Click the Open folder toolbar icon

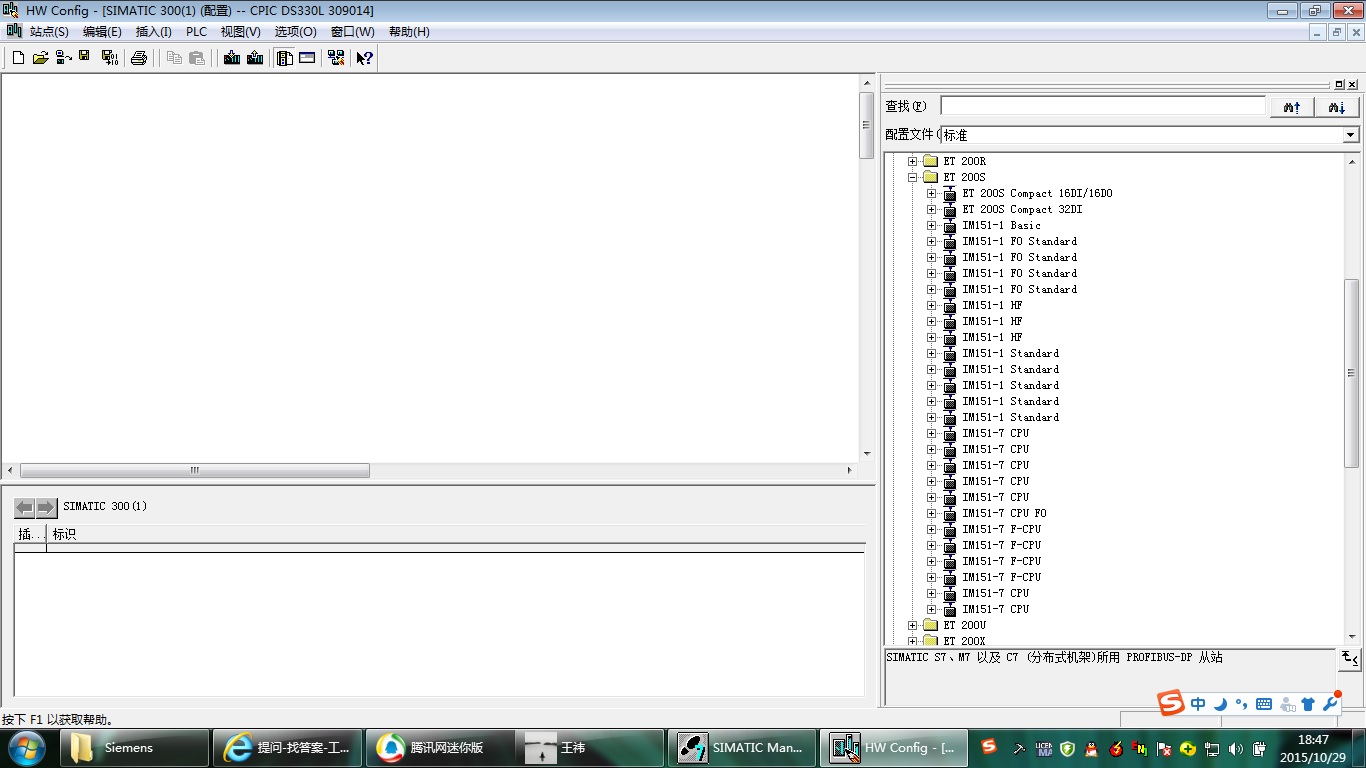coord(41,58)
